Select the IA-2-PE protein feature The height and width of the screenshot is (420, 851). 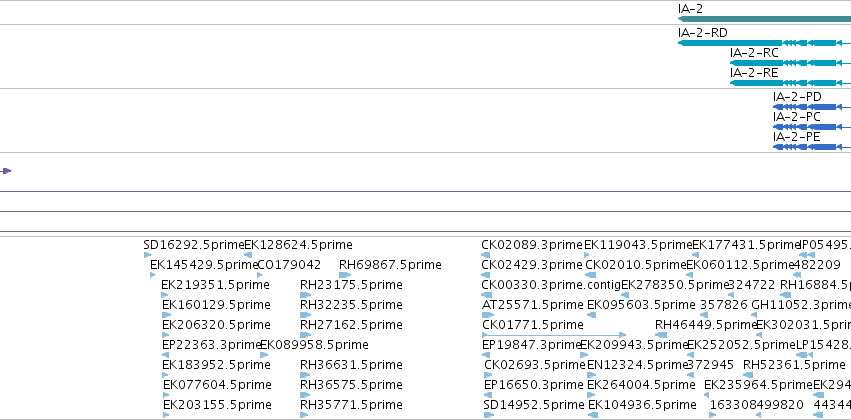tap(812, 147)
